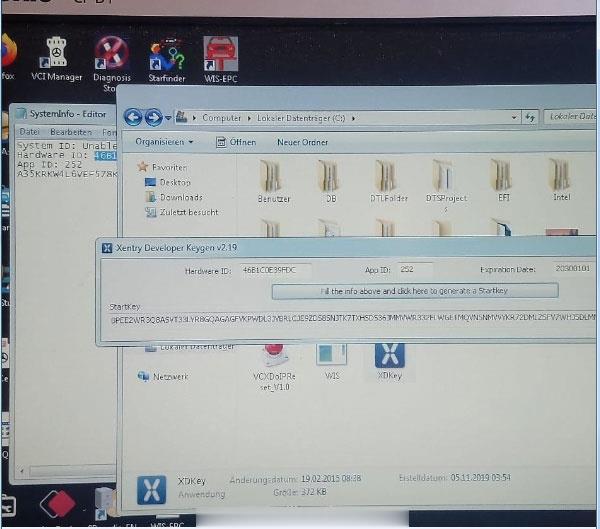Open the VCI Manager desktop shortcut

(56, 59)
